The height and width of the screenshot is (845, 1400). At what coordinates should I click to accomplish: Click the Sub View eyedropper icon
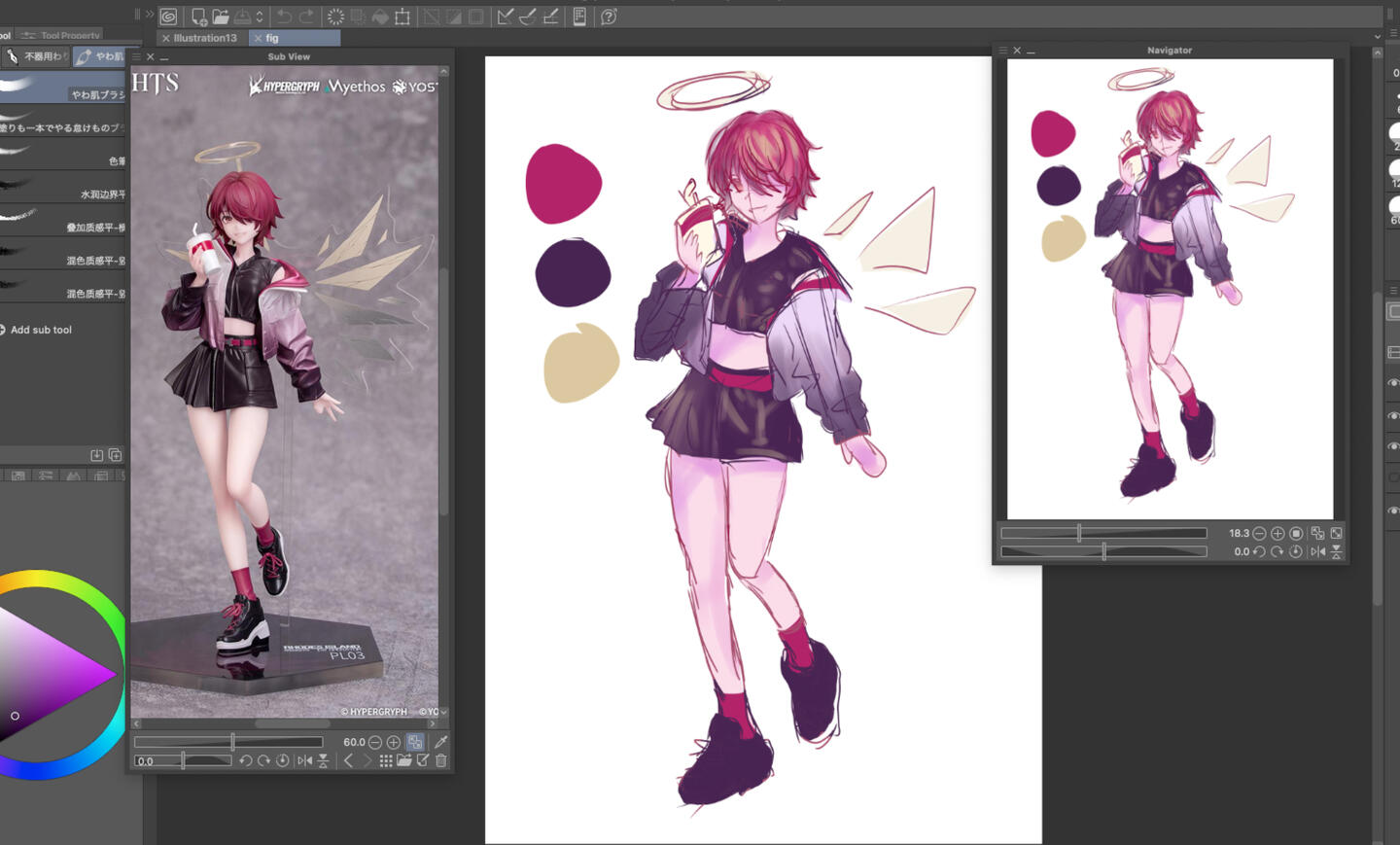point(440,742)
